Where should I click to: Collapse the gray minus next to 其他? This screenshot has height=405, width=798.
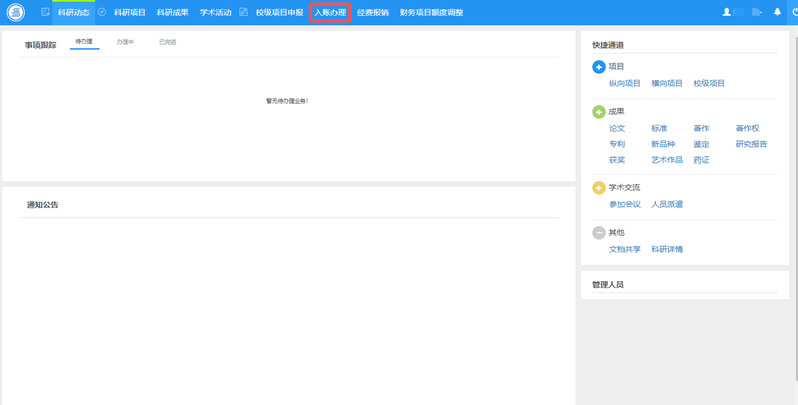click(x=599, y=232)
